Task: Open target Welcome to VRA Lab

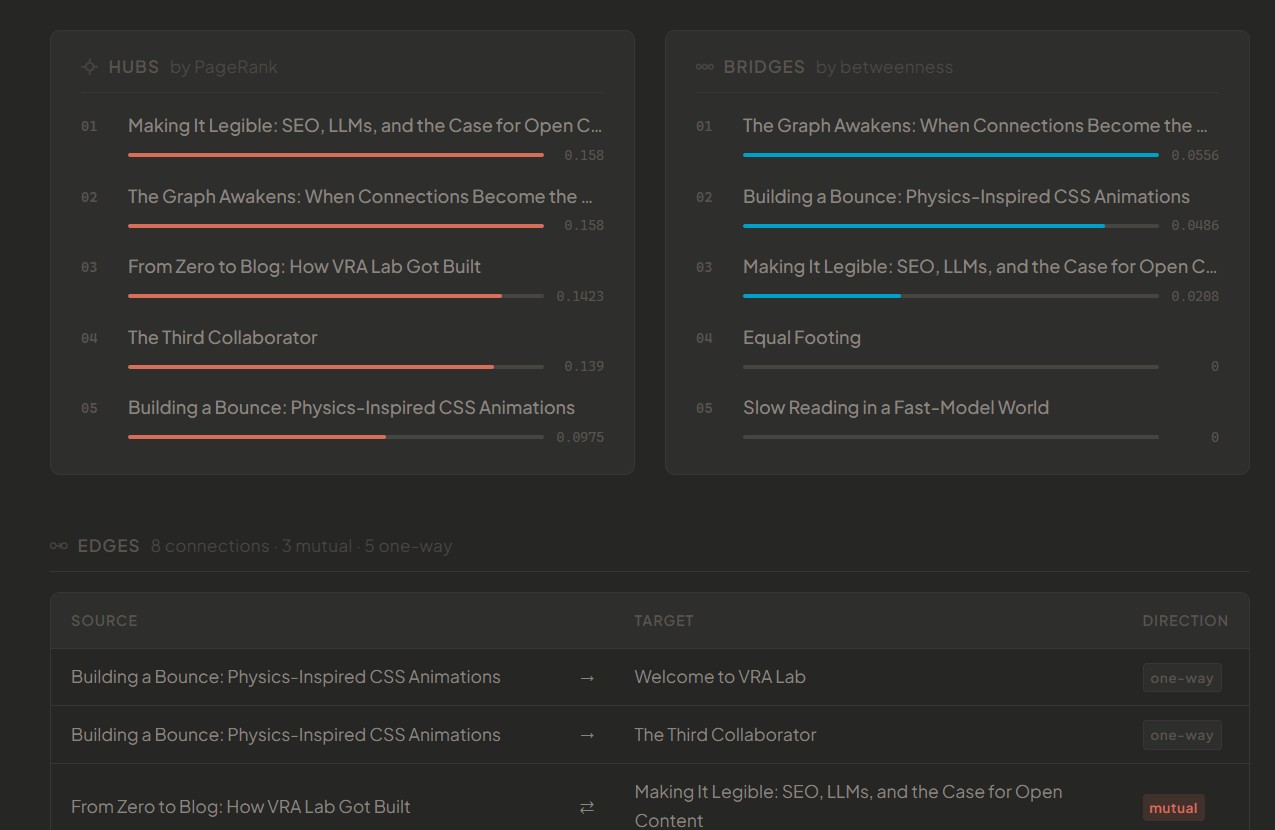Action: pyautogui.click(x=720, y=677)
